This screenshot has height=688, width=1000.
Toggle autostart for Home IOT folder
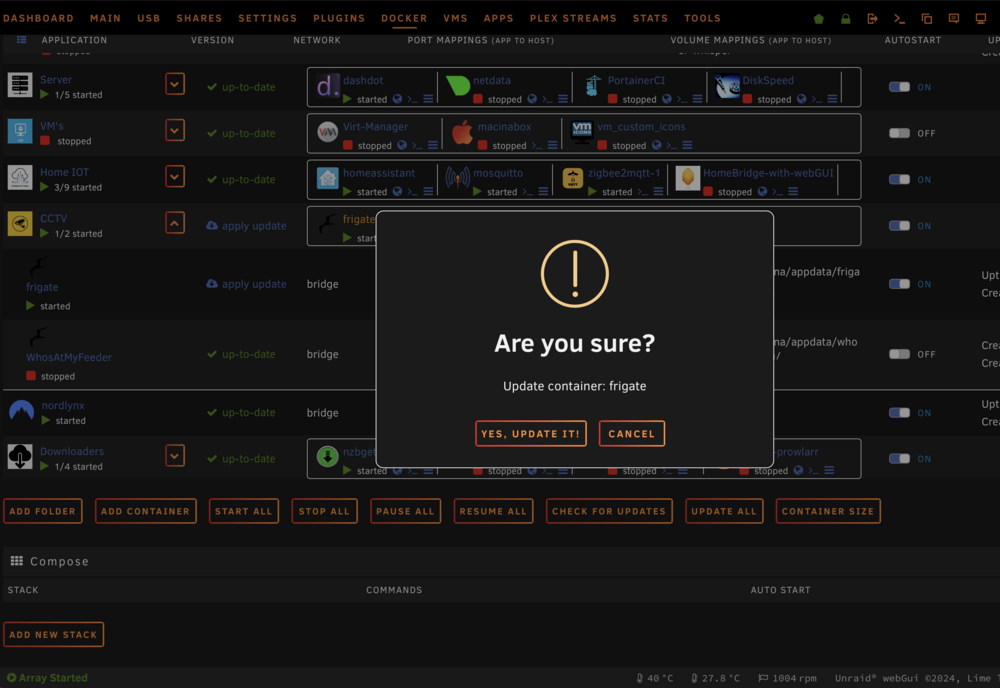tap(899, 179)
